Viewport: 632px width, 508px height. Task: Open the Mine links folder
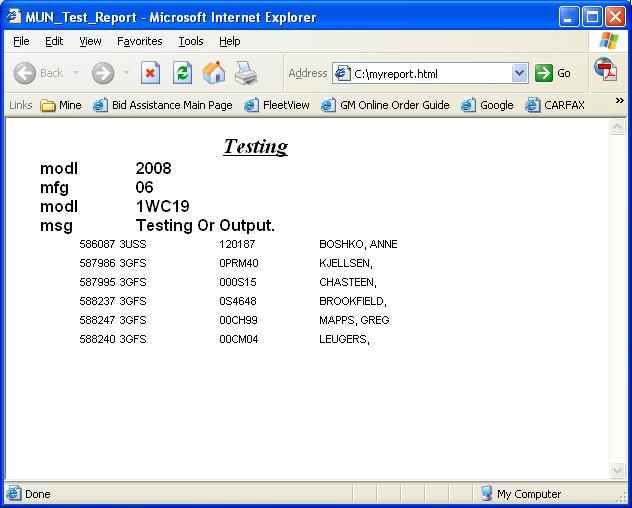pos(61,105)
